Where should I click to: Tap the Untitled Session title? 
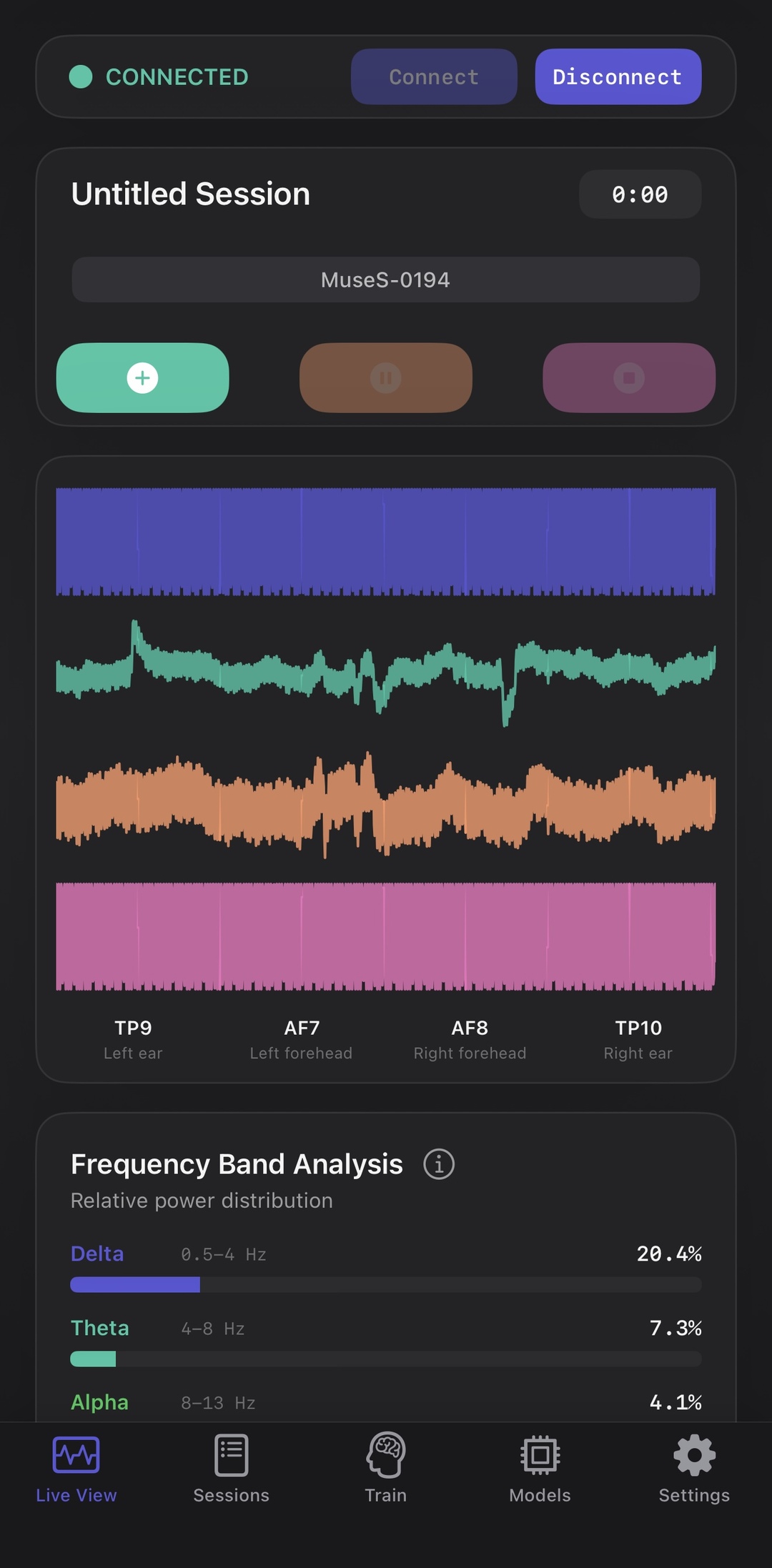[x=191, y=194]
